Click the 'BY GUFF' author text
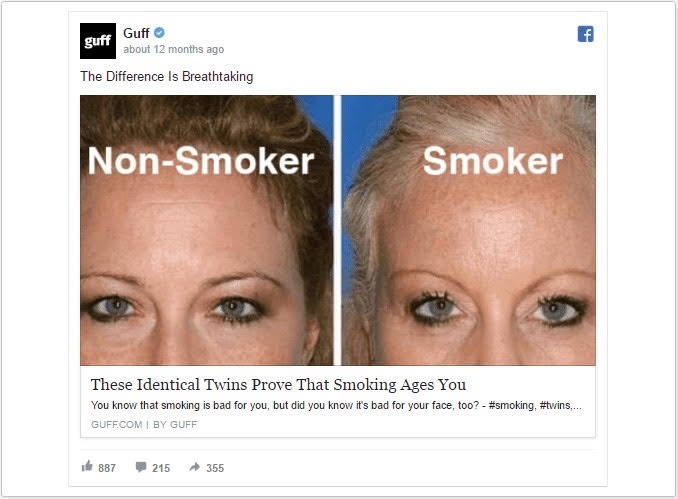 click(x=175, y=425)
